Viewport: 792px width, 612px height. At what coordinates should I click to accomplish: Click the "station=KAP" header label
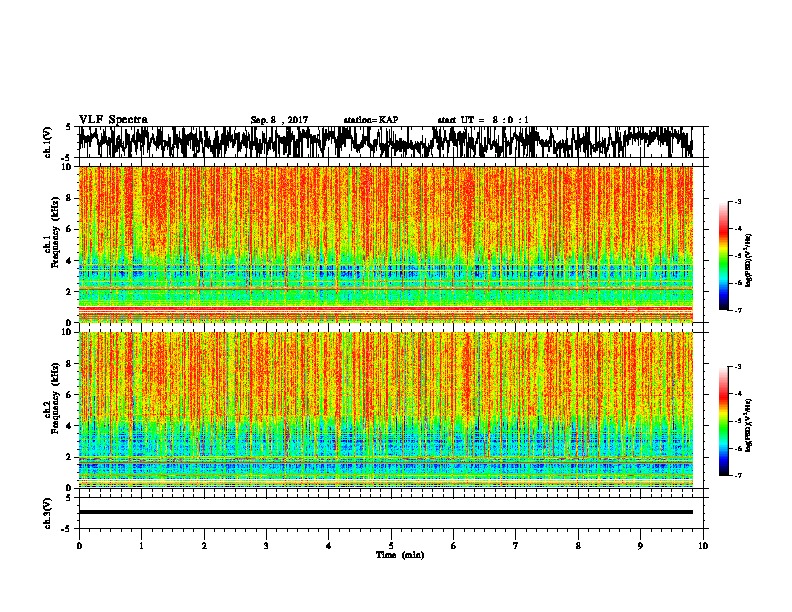pos(371,120)
